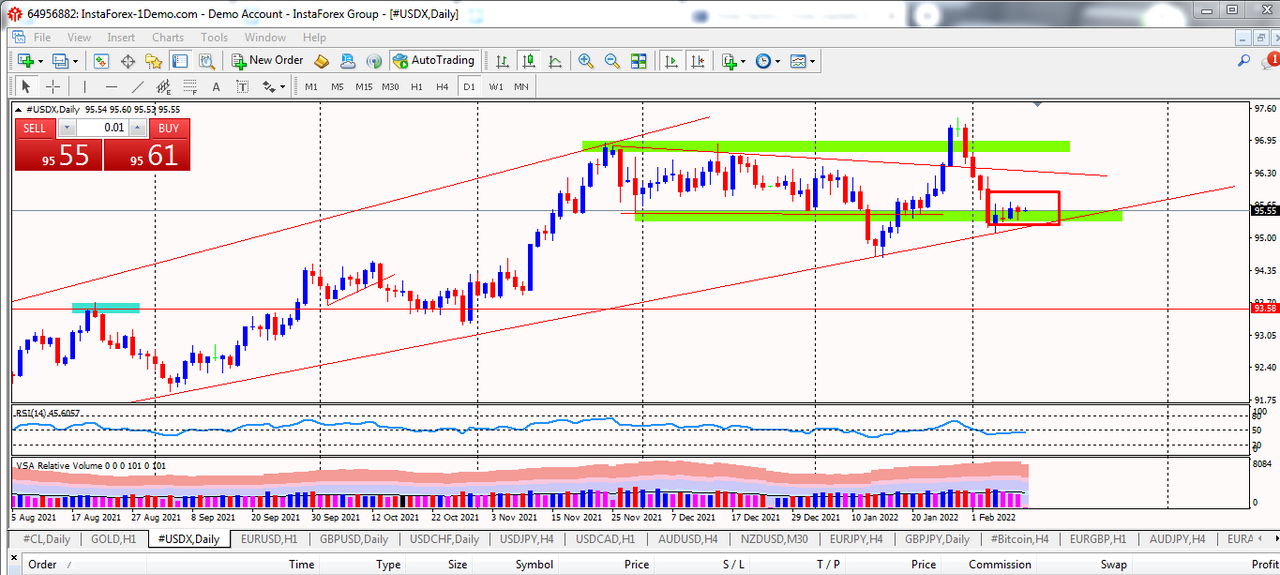Toggle chart shift from right edge

tap(697, 61)
